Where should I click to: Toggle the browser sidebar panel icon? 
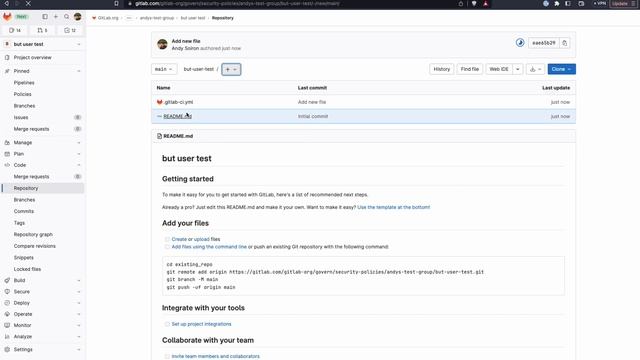(568, 4)
